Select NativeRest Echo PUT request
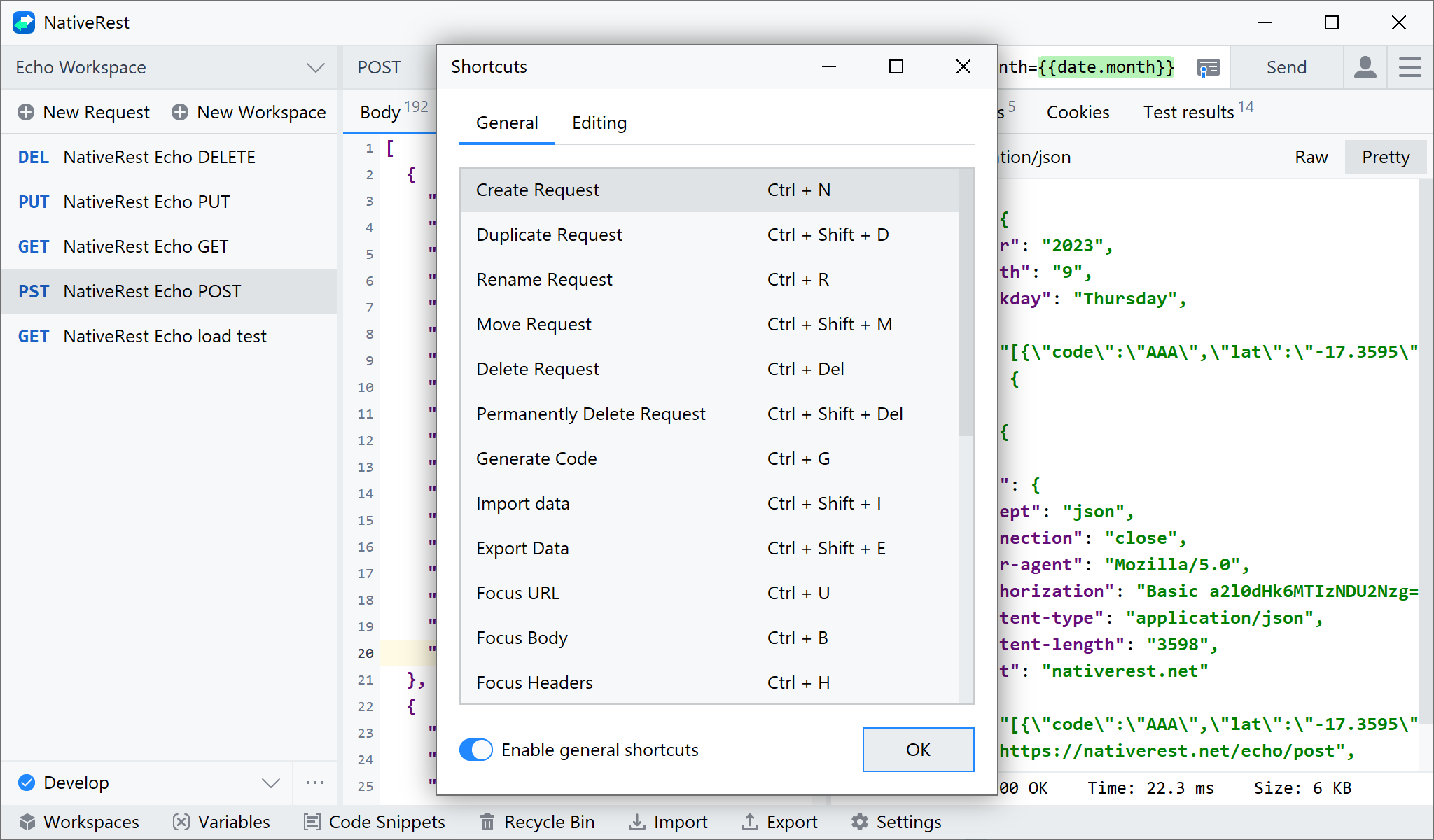1434x840 pixels. click(x=169, y=202)
